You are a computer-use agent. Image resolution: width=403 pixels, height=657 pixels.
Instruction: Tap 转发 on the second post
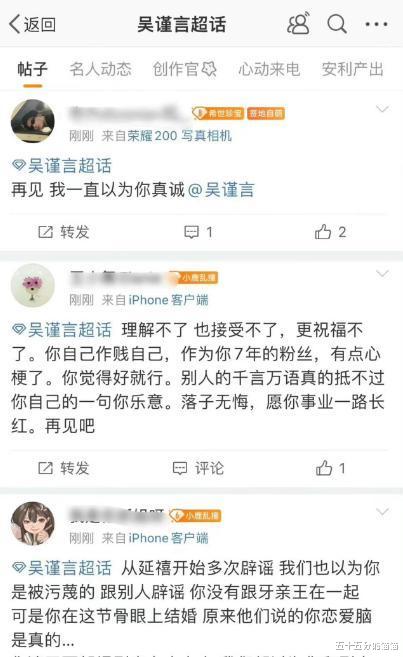coord(64,468)
